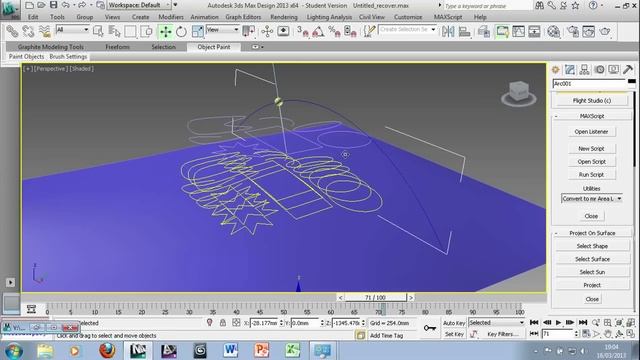Switch to Graphite Modeling Tools tab
Screen dimensions: 640x360
click(x=51, y=47)
